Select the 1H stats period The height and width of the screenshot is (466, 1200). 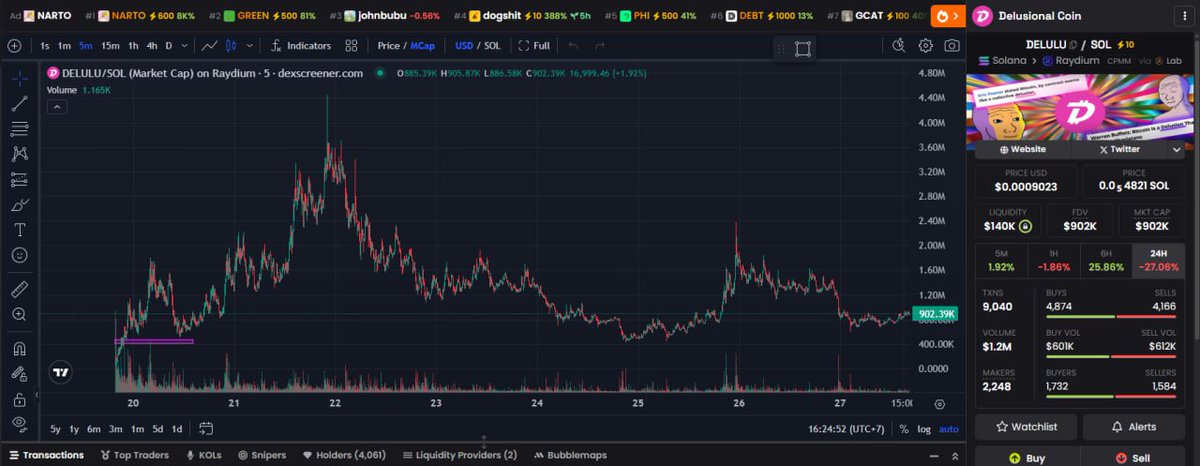tap(1055, 260)
